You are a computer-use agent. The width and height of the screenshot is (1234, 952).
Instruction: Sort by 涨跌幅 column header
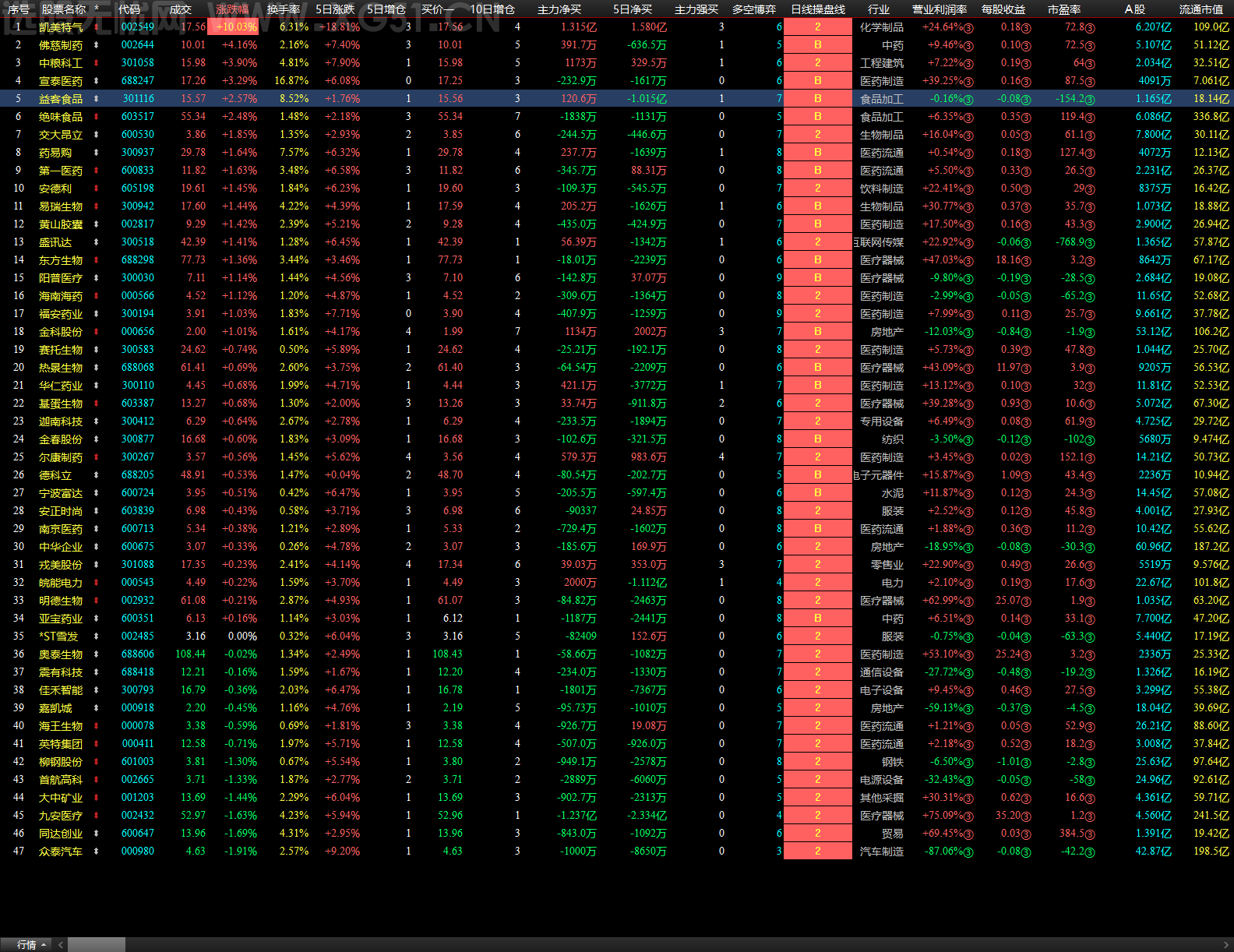(232, 9)
